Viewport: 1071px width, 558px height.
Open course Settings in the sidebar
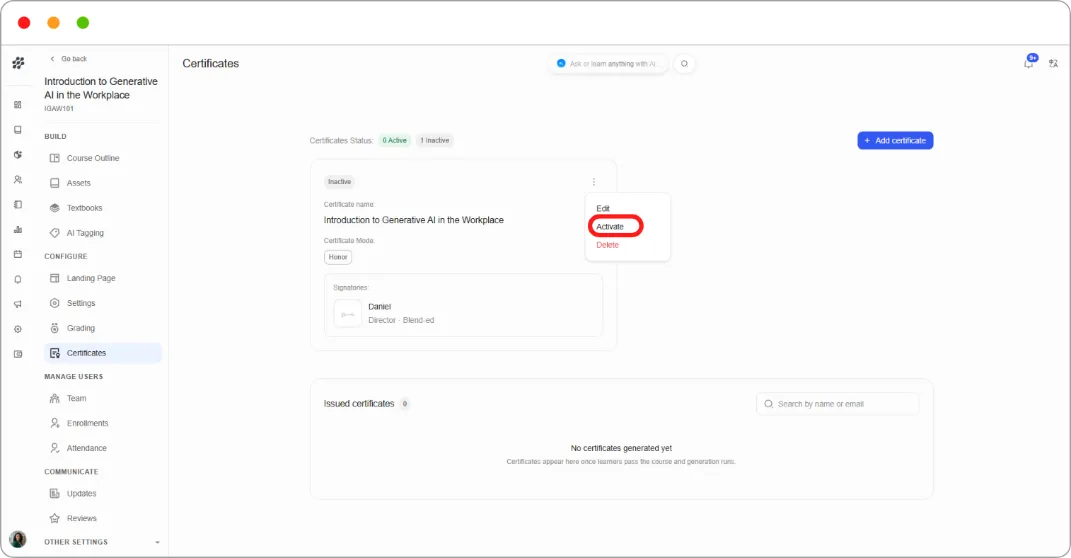pyautogui.click(x=102, y=303)
